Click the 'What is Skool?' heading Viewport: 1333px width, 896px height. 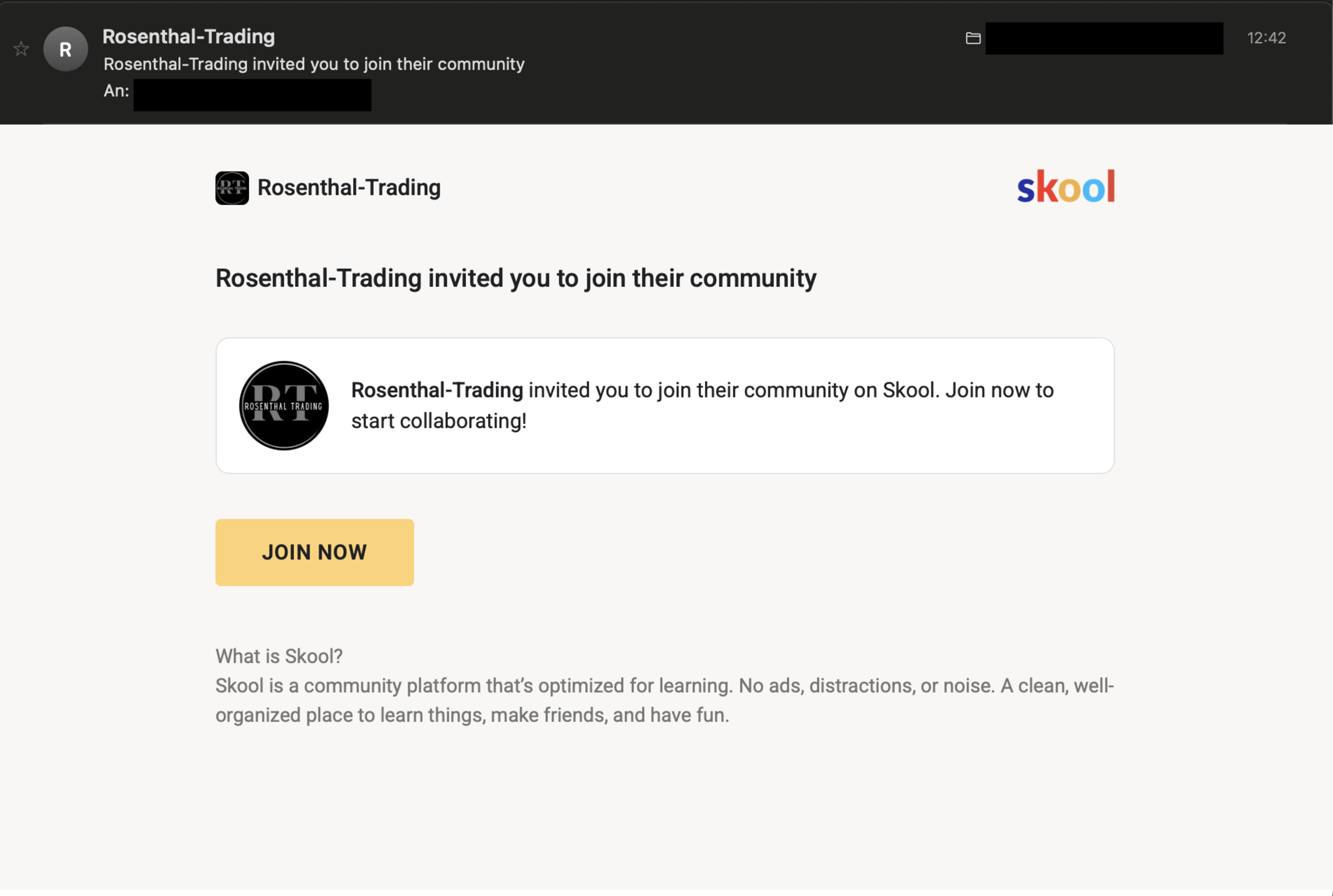click(x=279, y=656)
